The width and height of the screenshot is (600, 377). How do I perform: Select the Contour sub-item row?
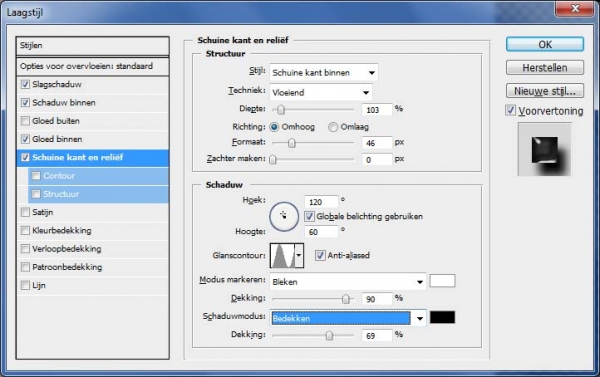click(x=98, y=176)
